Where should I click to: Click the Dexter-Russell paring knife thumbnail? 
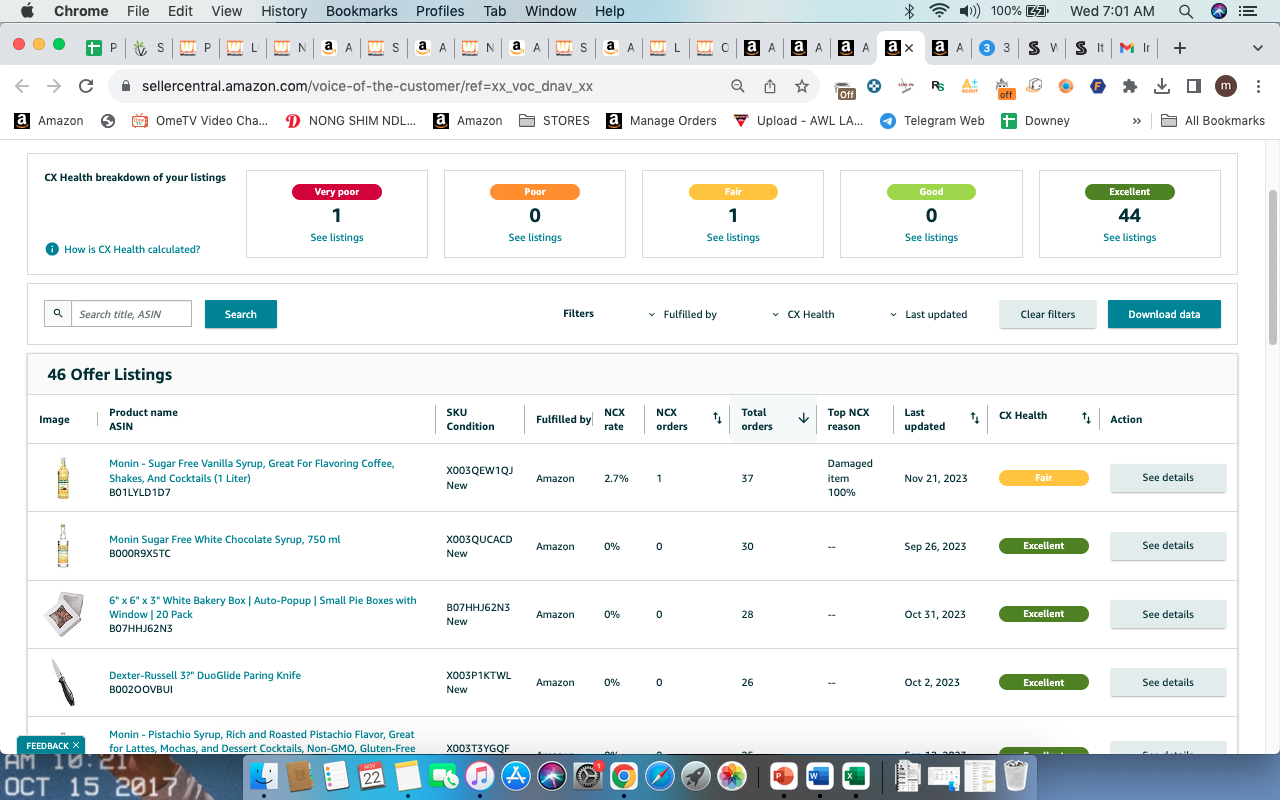[63, 682]
